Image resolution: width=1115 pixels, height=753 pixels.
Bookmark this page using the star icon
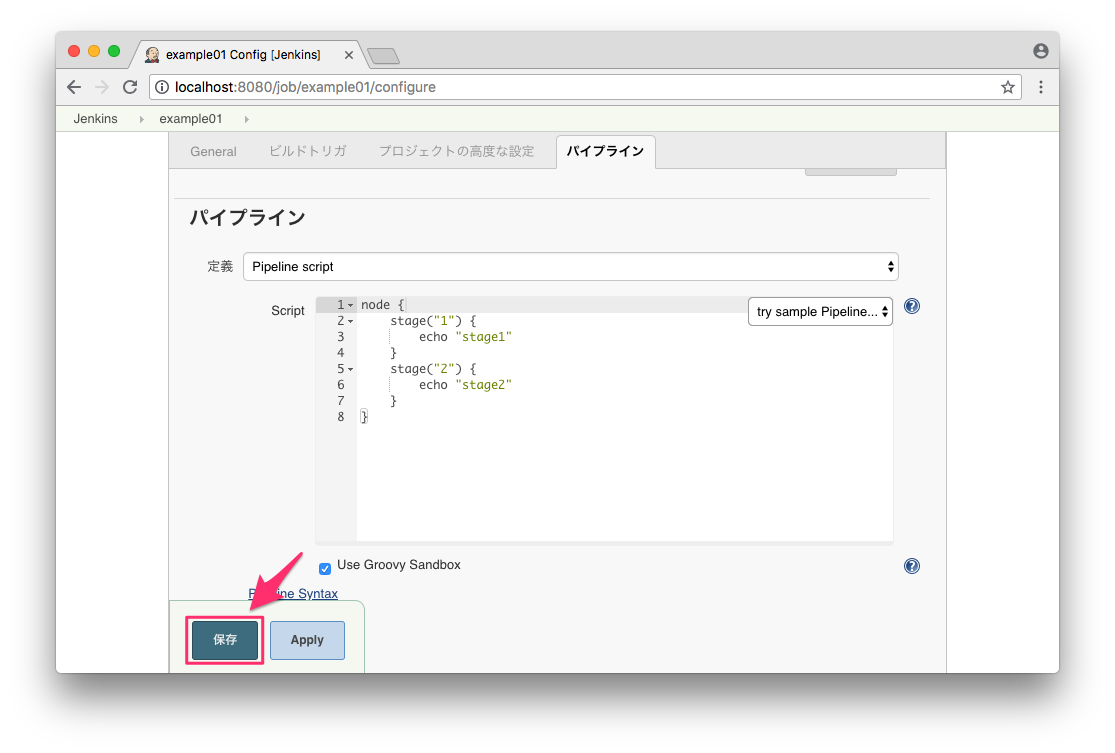point(1007,87)
